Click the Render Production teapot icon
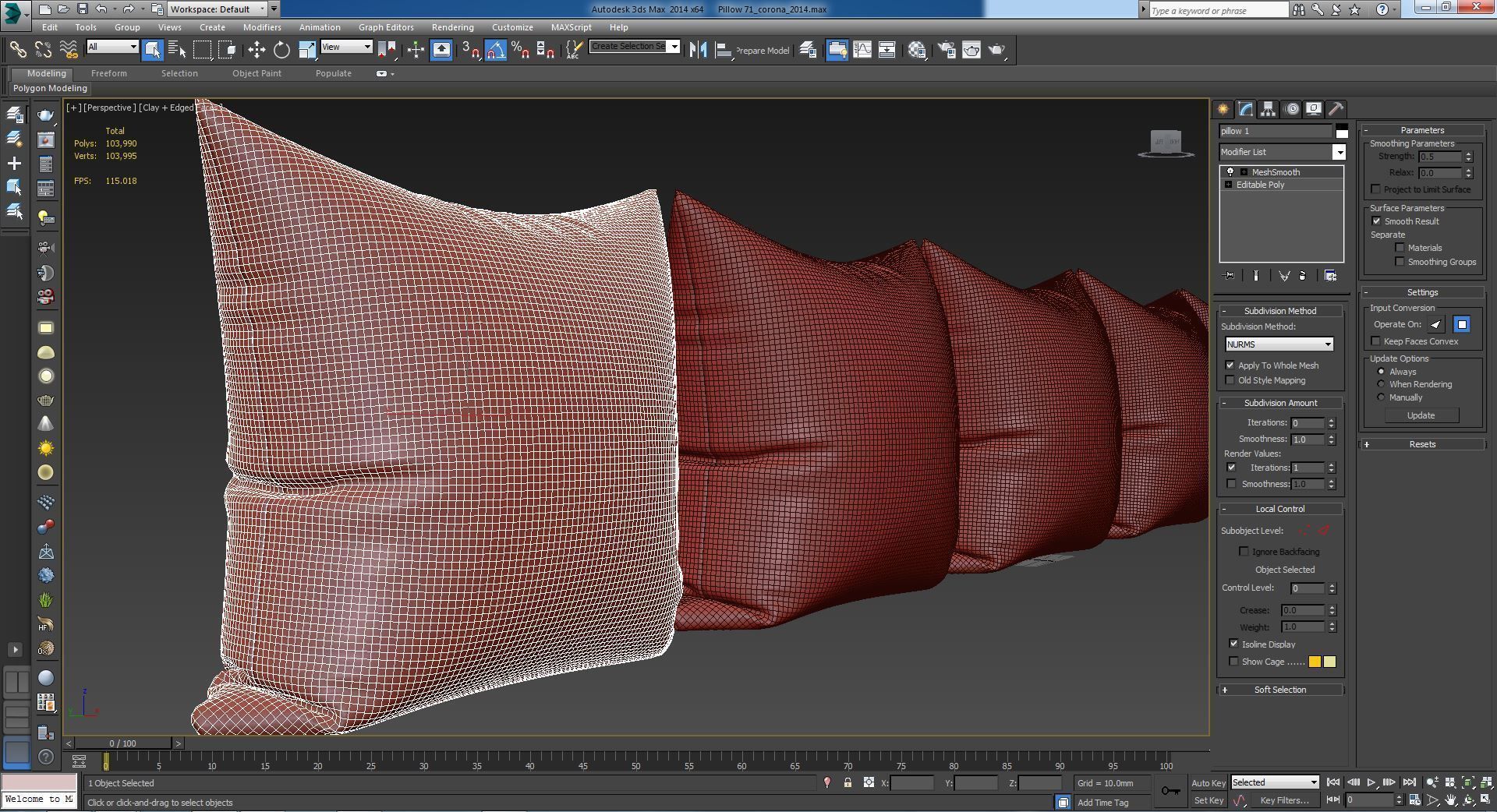This screenshot has width=1497, height=812. [996, 50]
